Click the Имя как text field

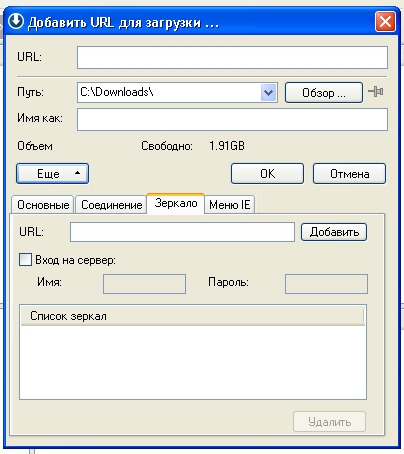tap(232, 119)
